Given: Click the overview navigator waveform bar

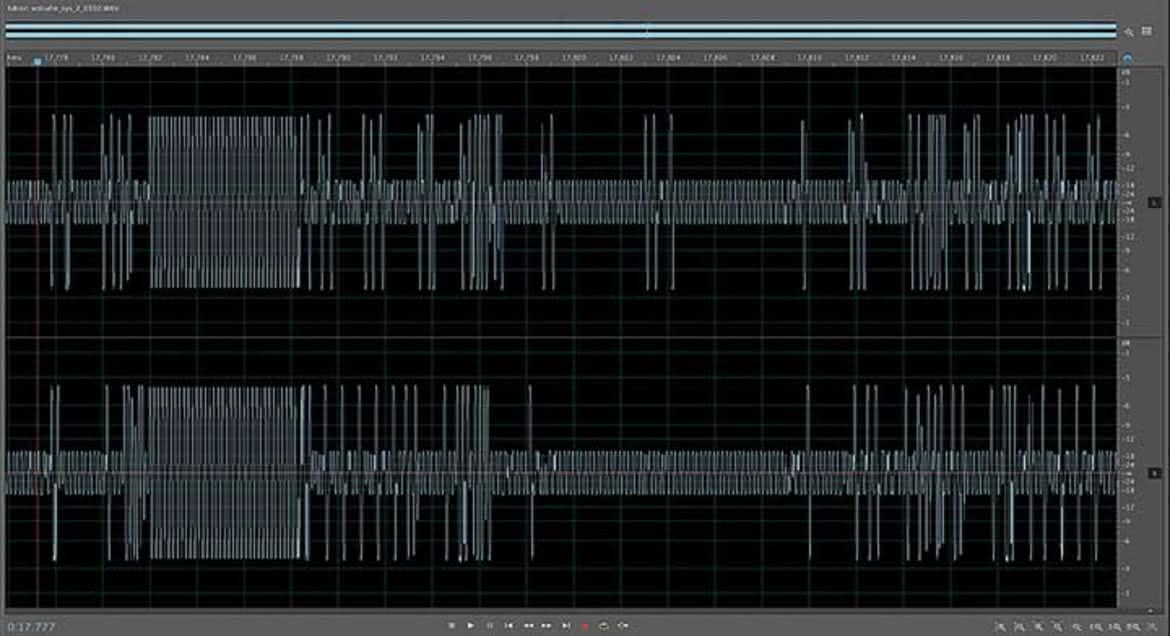Looking at the screenshot, I should click(561, 30).
